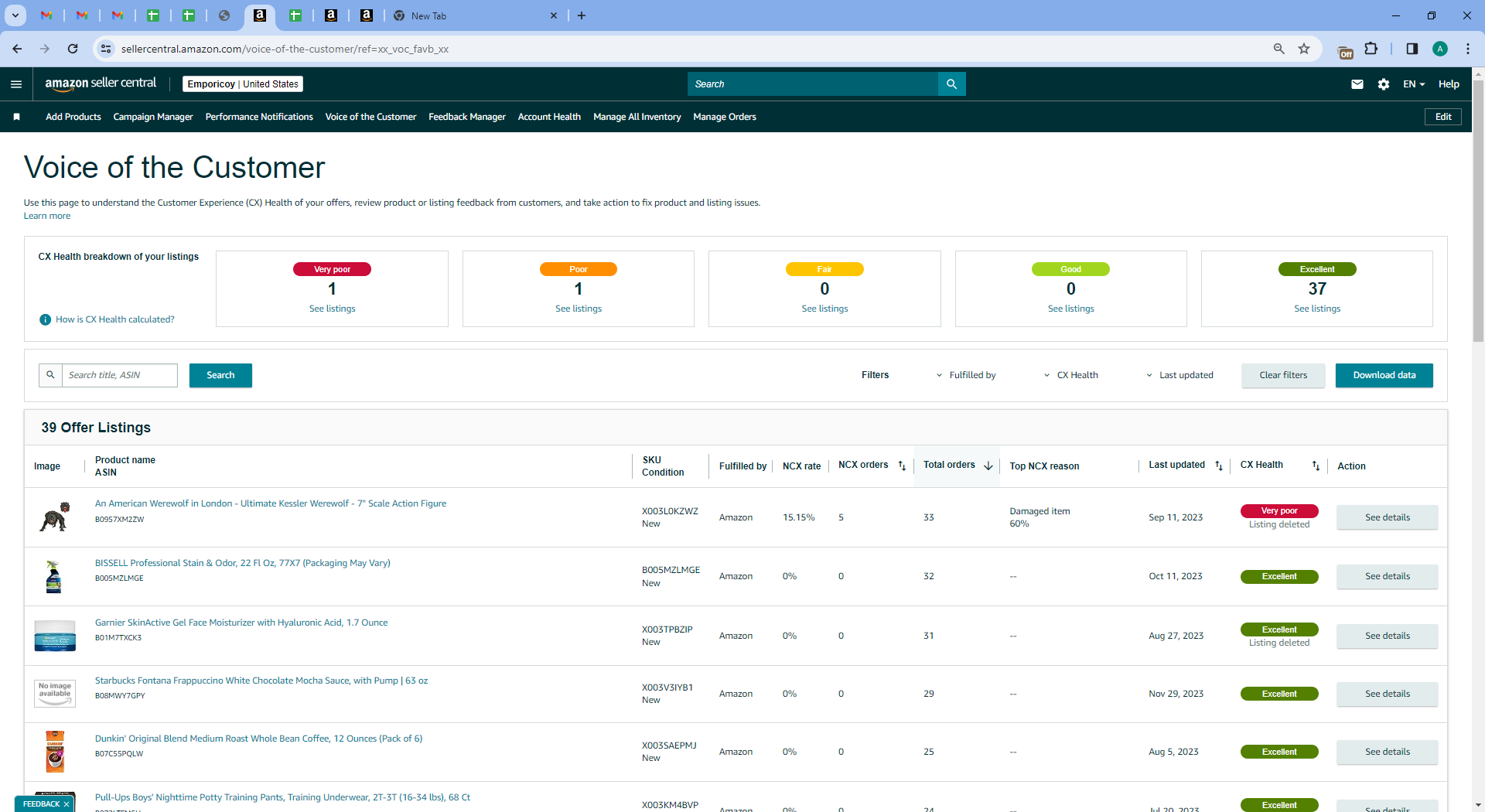Viewport: 1485px width, 812px height.
Task: Expand the CX Health filter dropdown
Action: pos(1071,375)
